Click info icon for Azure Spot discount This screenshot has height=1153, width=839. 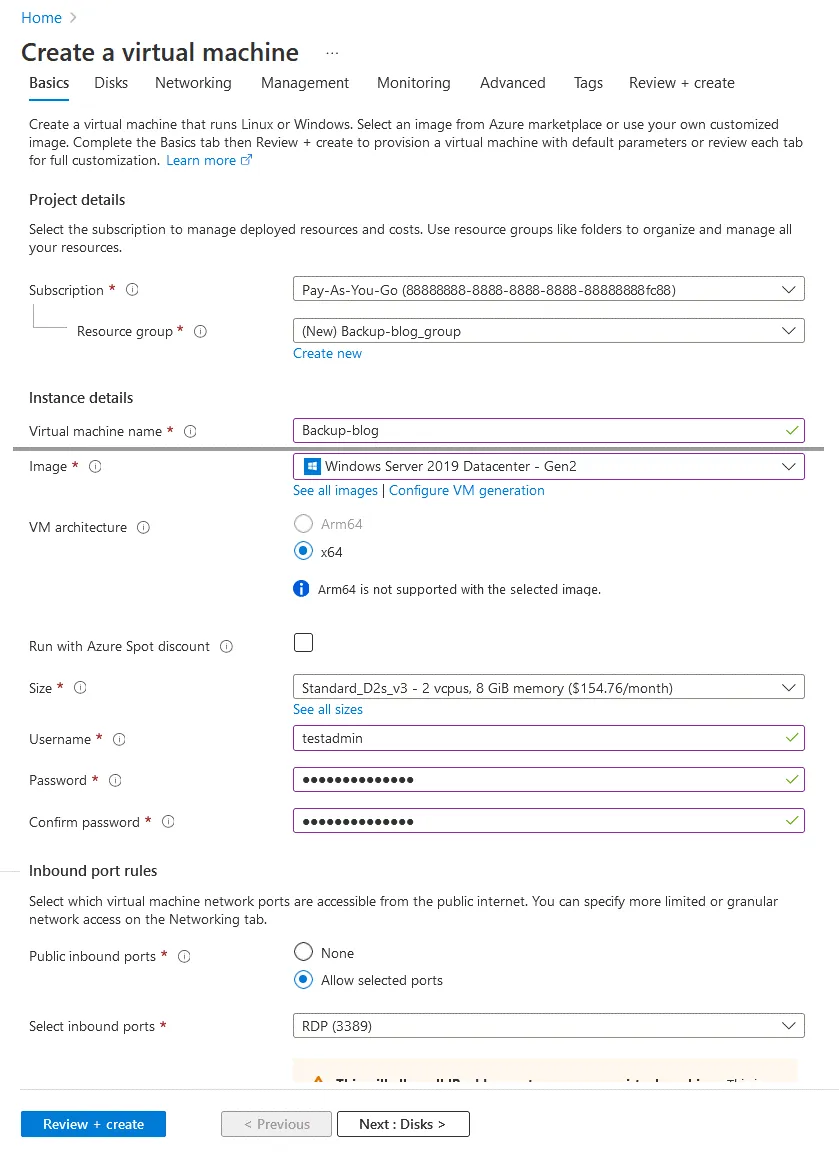[x=226, y=646]
